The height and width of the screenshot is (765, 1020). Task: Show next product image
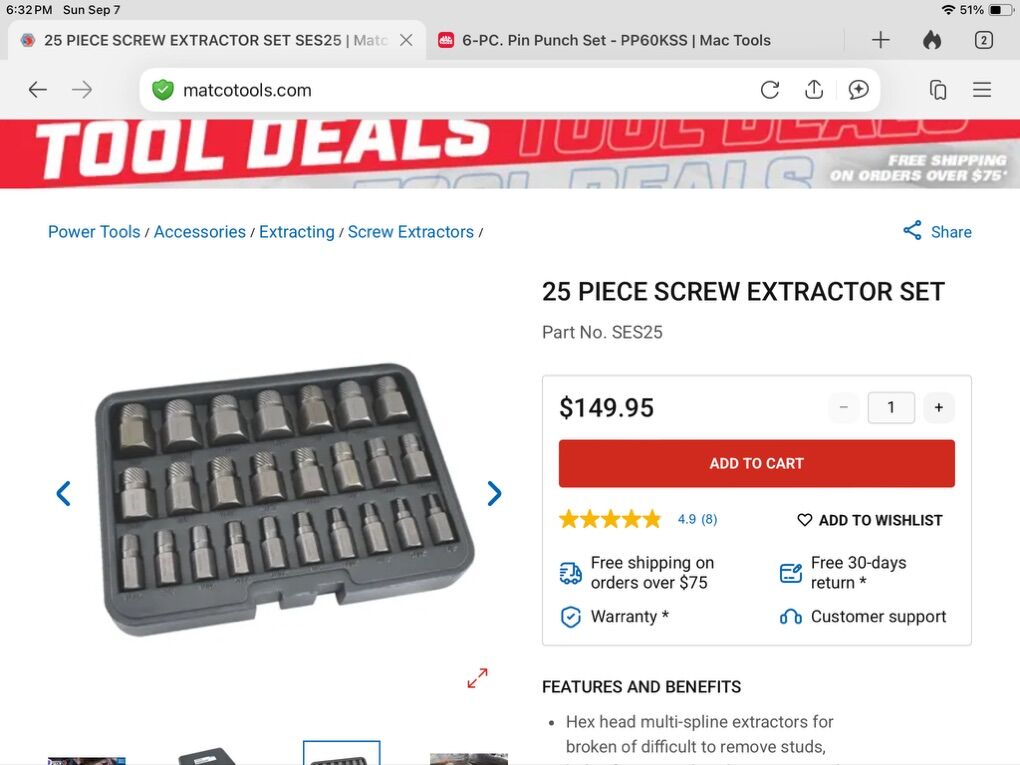click(x=494, y=493)
